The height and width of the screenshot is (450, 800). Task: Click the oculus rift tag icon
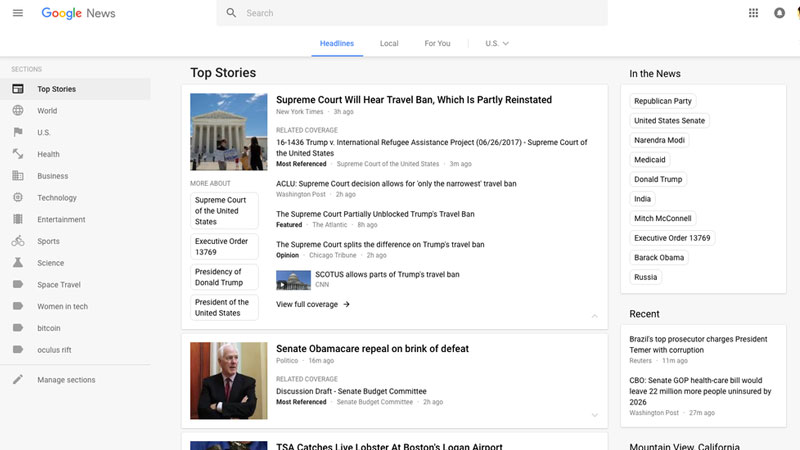click(18, 349)
